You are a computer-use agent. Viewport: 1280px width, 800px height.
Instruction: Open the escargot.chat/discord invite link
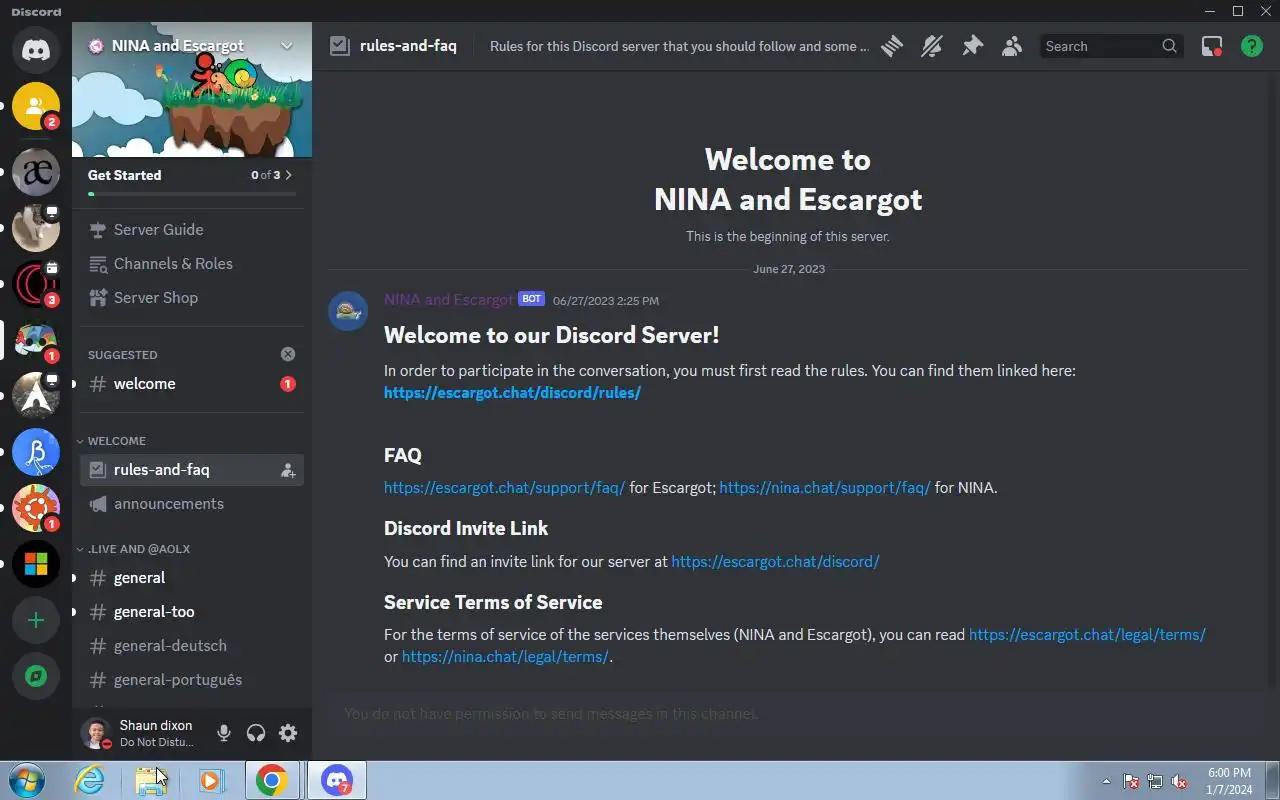pos(775,561)
